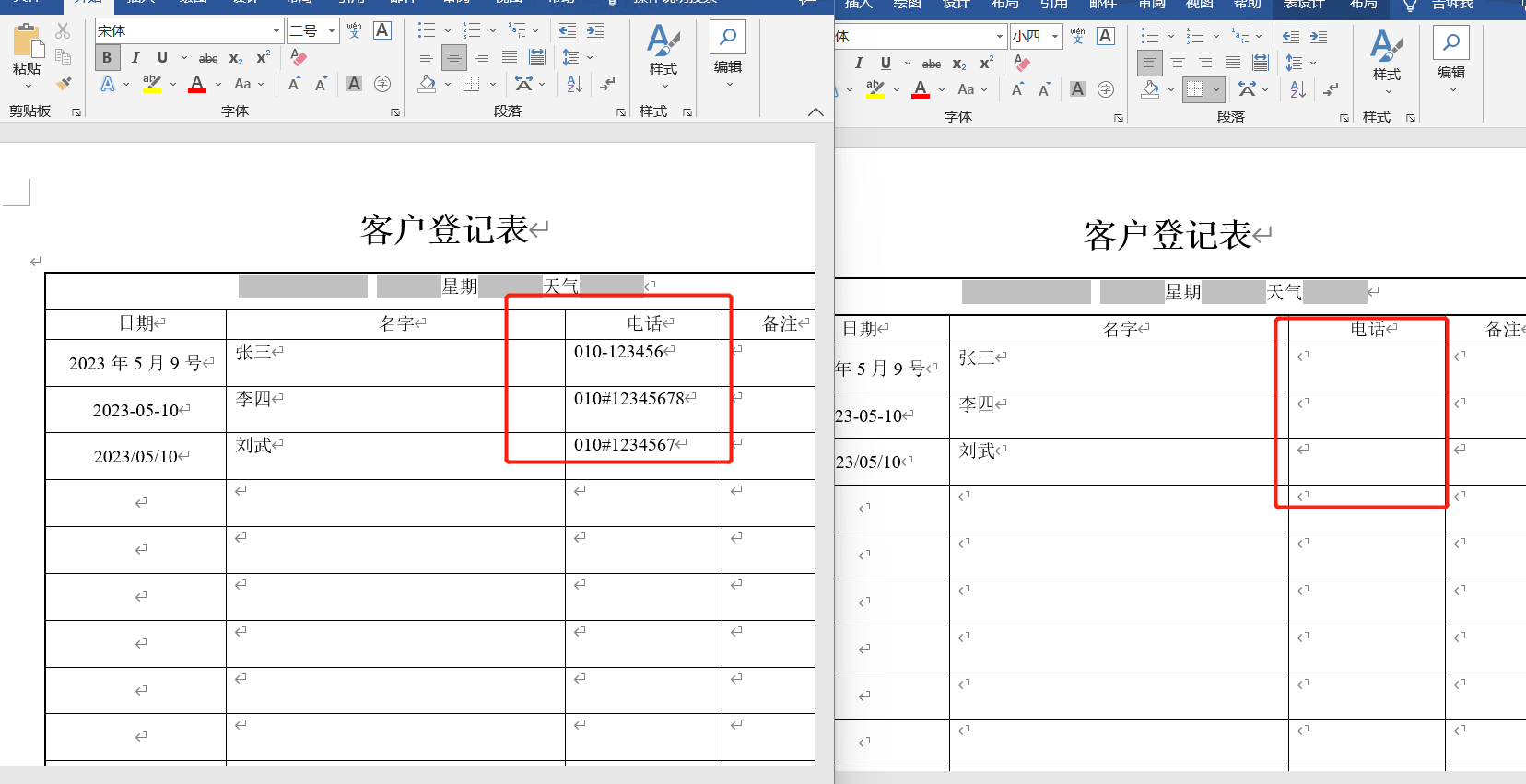This screenshot has width=1526, height=784.
Task: Click increase indent icon in left window
Action: pyautogui.click(x=595, y=30)
